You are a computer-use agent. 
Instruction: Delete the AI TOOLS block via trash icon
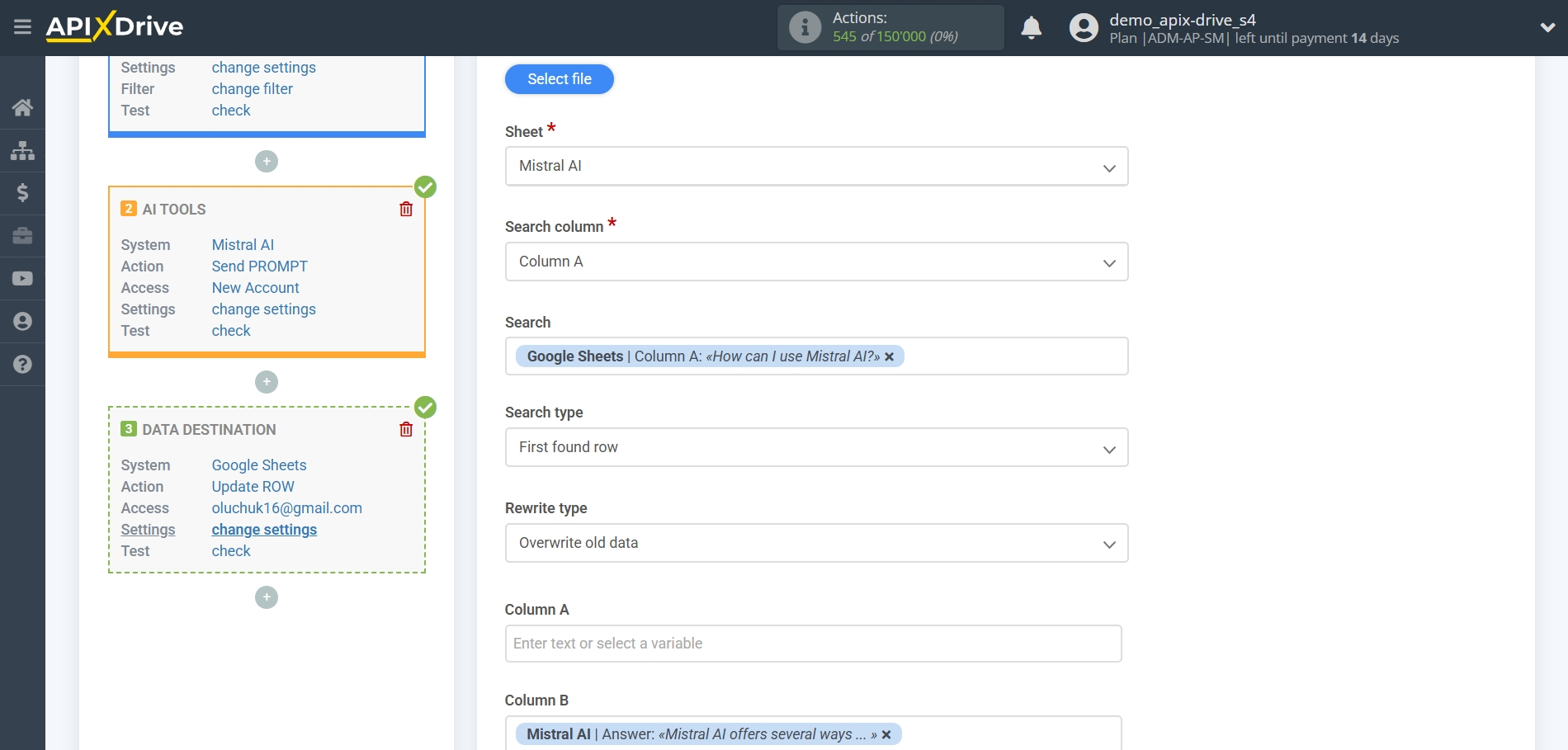405,209
